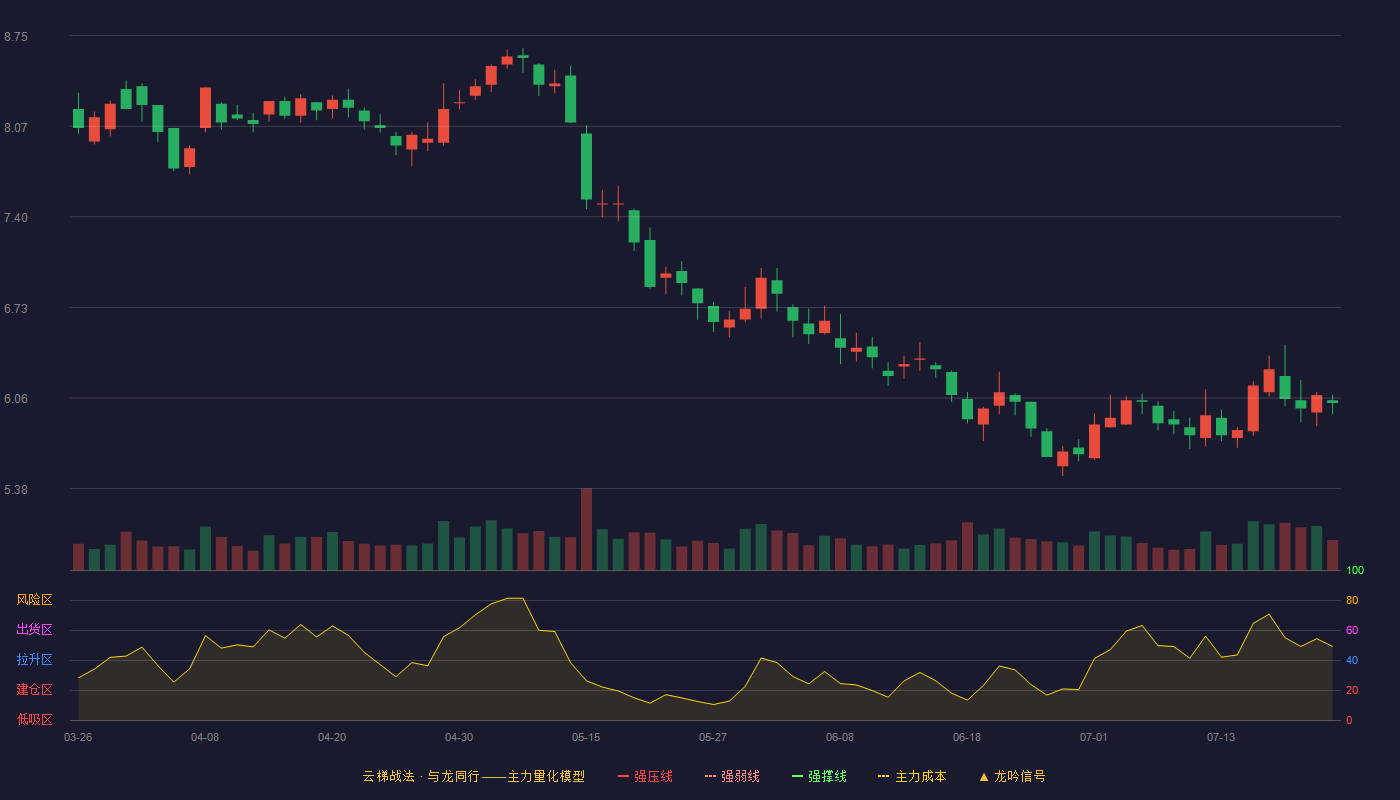Select the 低吸区 zone label
The width and height of the screenshot is (1400, 800).
click(x=34, y=719)
